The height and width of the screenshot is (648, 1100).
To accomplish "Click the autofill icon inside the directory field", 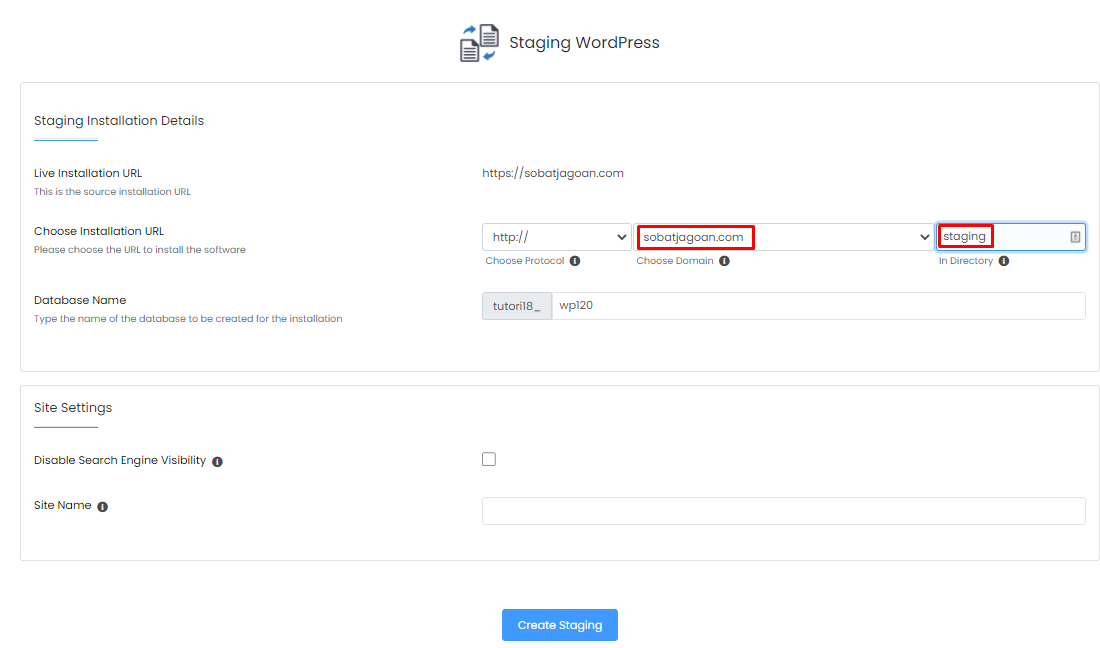I will tap(1075, 237).
